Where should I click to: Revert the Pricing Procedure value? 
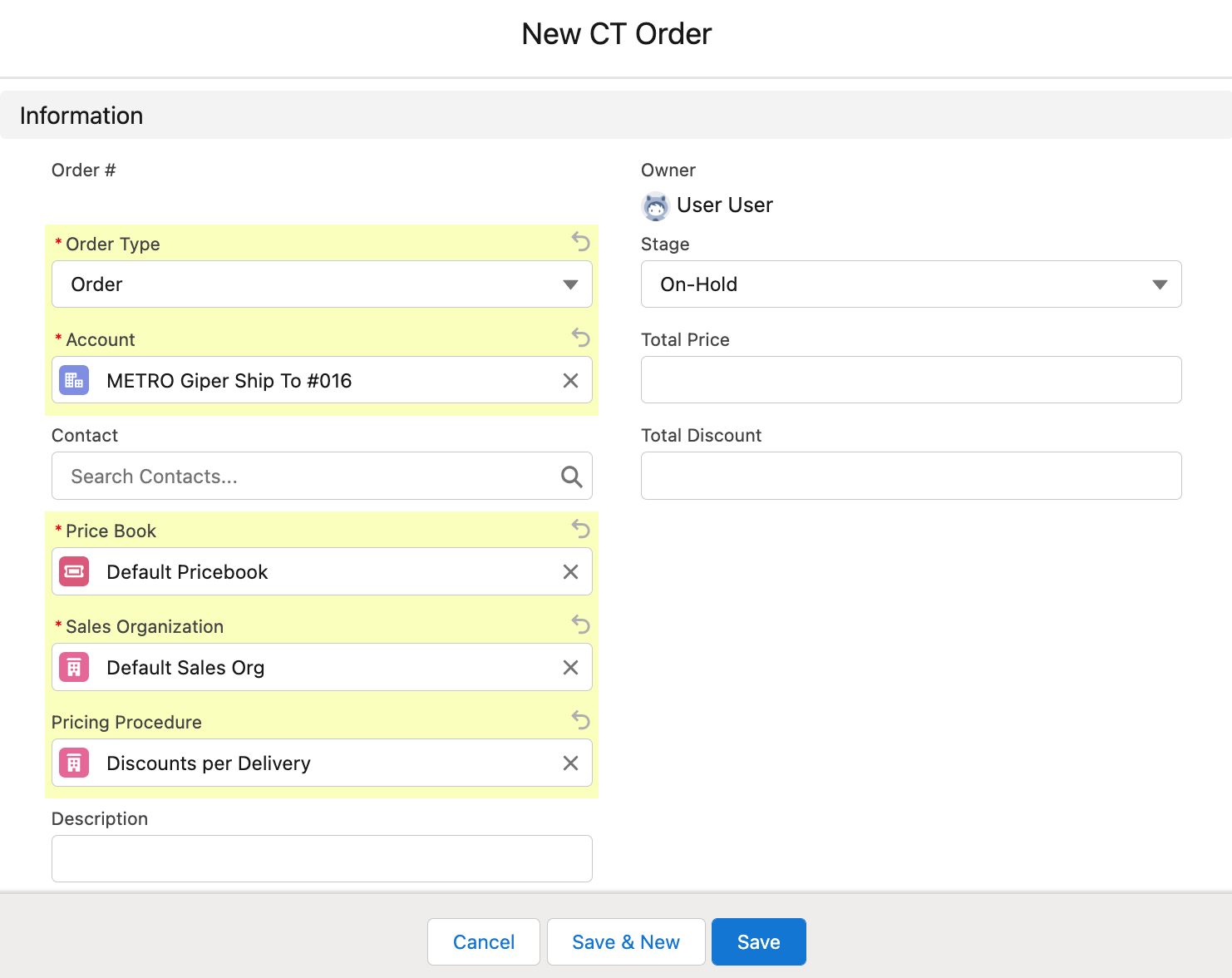[x=580, y=720]
